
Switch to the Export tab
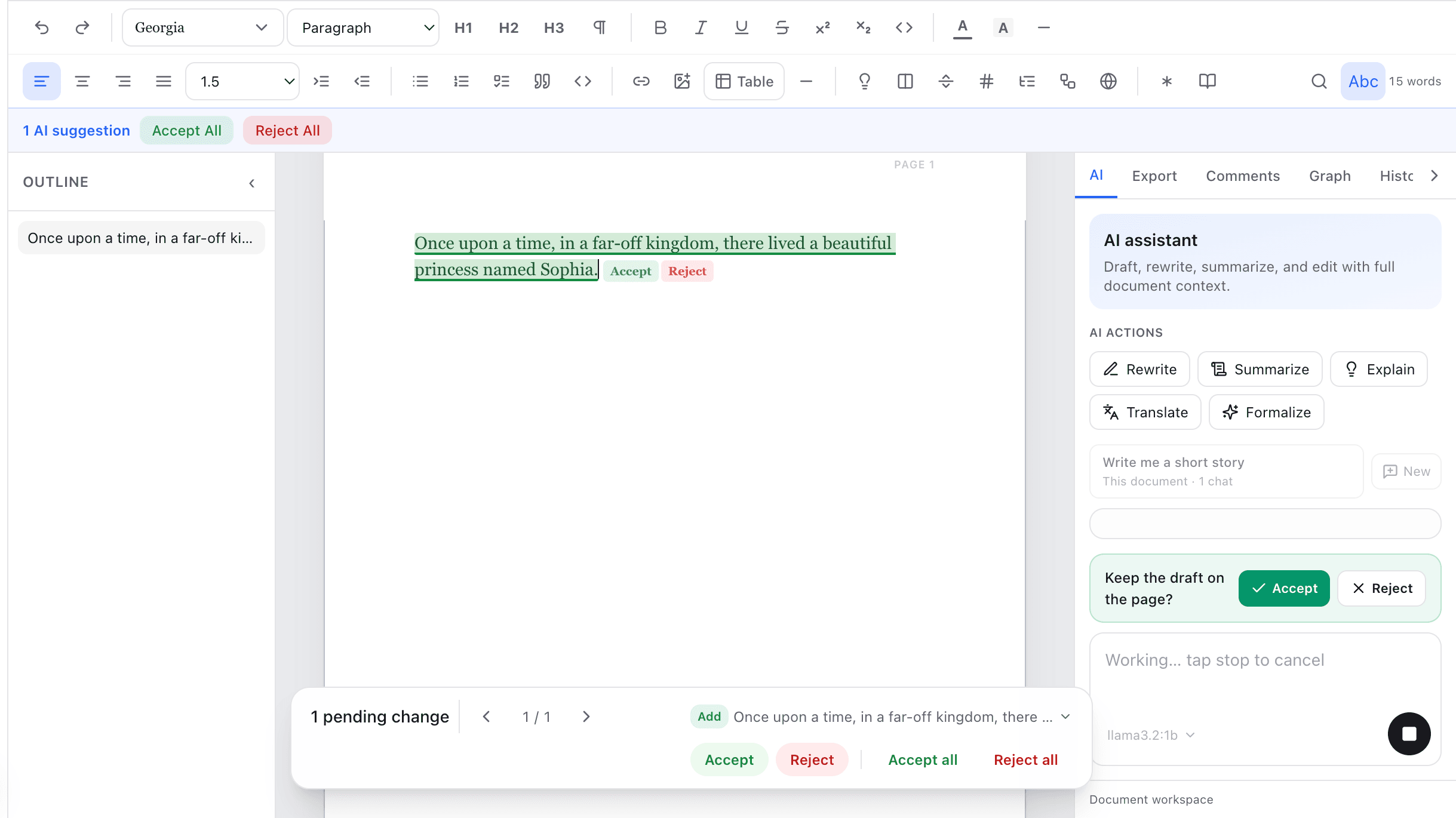click(1154, 176)
